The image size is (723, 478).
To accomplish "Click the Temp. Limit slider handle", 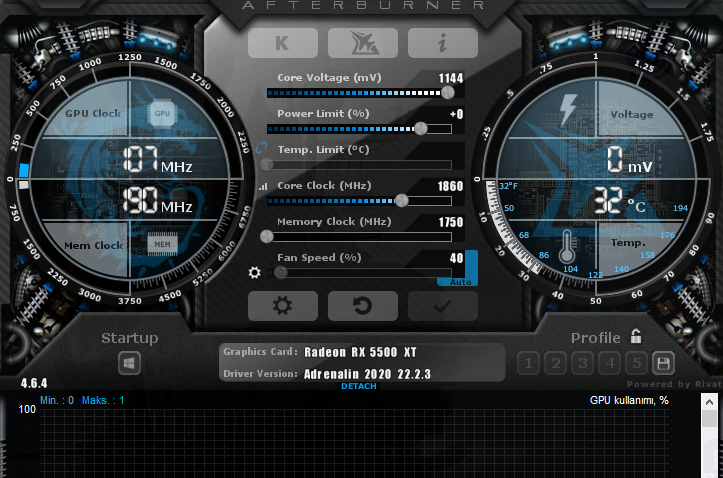I will (267, 165).
